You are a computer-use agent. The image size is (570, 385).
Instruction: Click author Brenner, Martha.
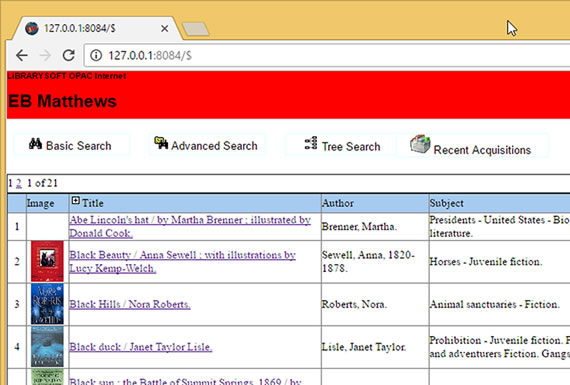359,227
